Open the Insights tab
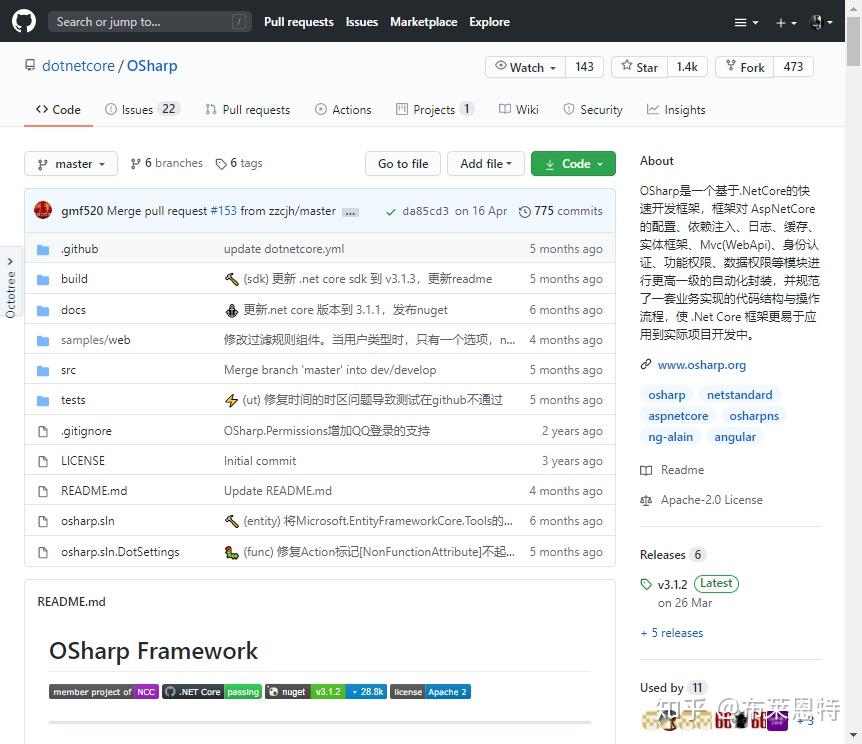 (x=676, y=109)
